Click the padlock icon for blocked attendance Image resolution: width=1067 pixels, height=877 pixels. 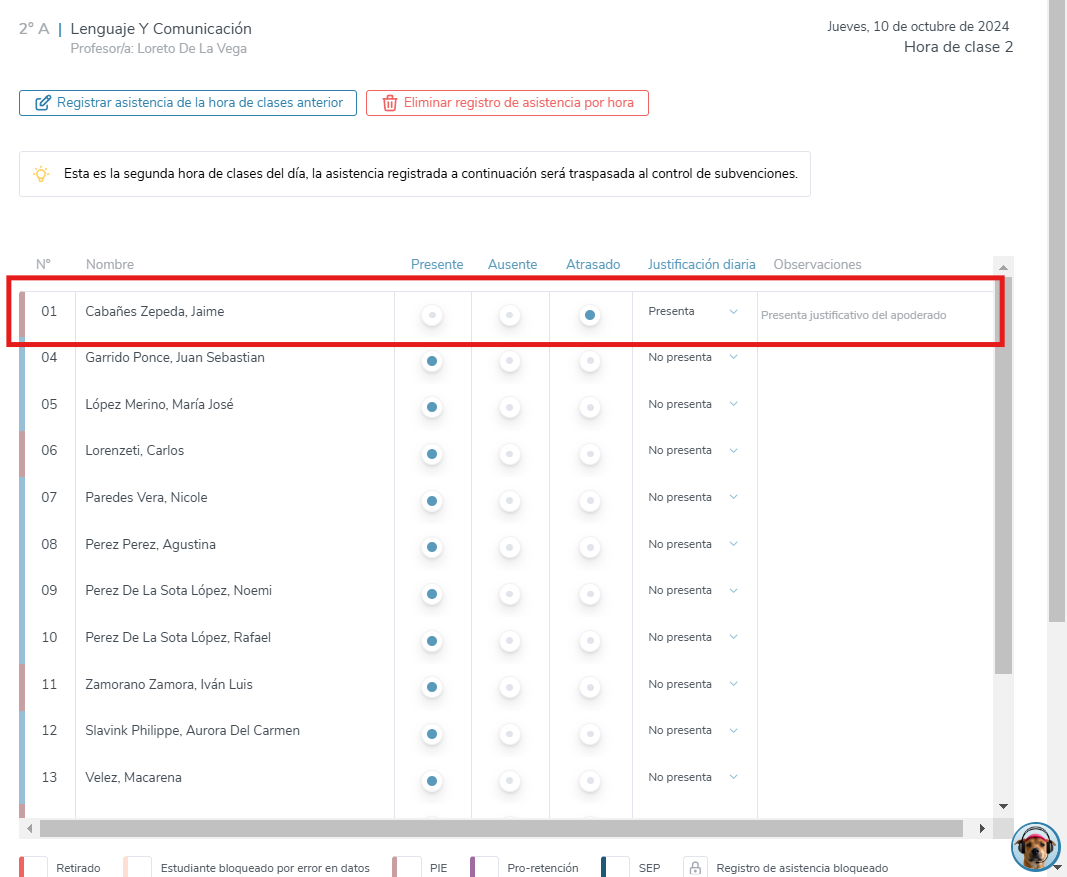point(695,868)
